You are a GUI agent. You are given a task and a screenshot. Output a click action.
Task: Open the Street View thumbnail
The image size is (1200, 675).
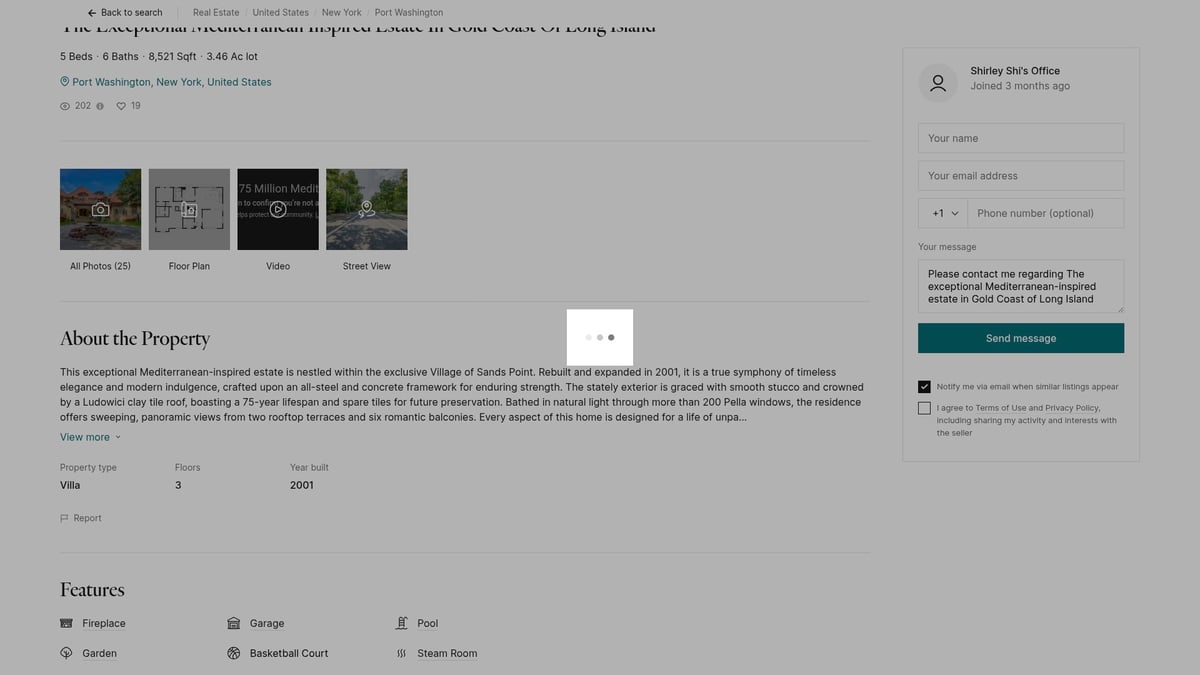tap(367, 209)
